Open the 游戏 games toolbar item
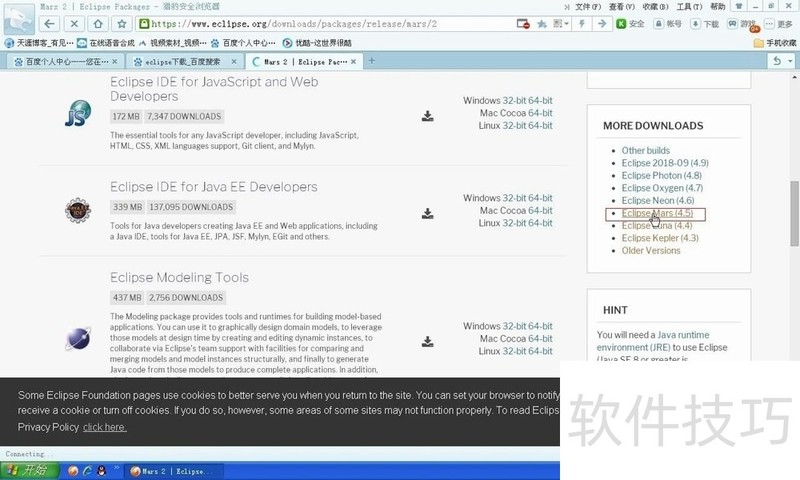 [742, 24]
